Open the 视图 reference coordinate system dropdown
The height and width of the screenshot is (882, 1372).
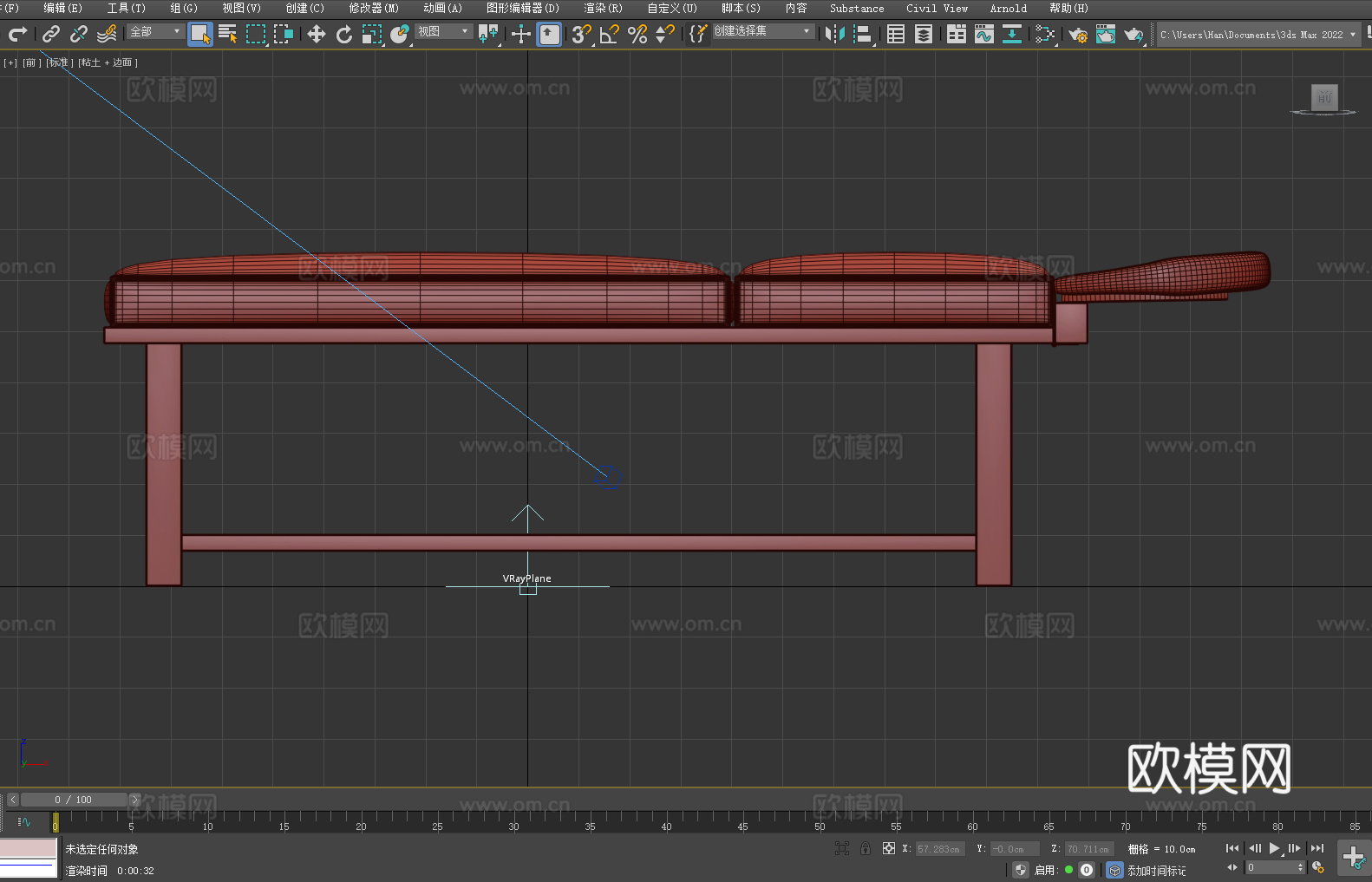pos(443,32)
